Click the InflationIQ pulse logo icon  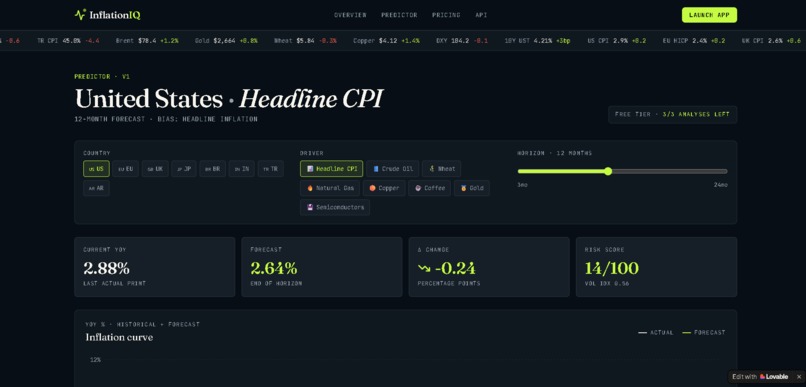pyautogui.click(x=80, y=15)
